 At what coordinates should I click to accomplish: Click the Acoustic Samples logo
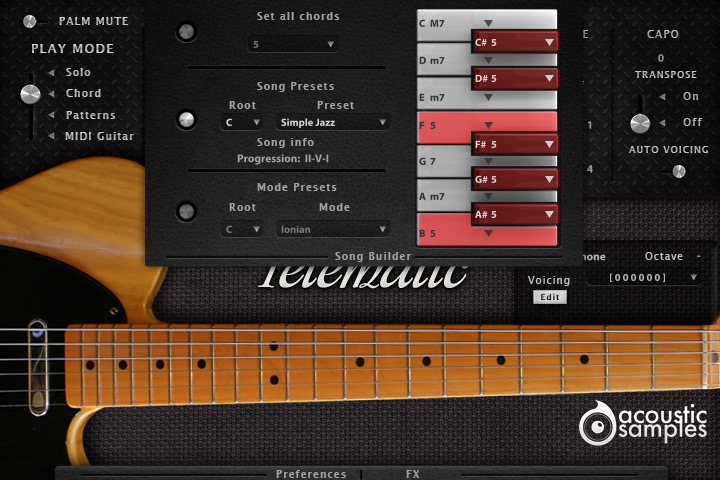(x=643, y=424)
